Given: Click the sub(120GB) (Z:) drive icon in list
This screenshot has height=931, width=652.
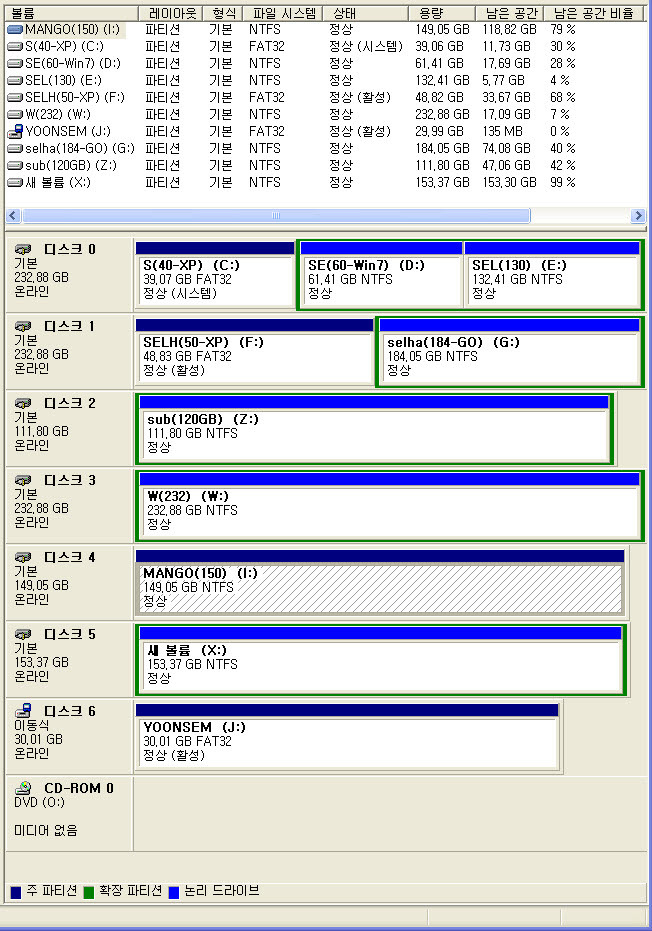Looking at the screenshot, I should point(15,165).
